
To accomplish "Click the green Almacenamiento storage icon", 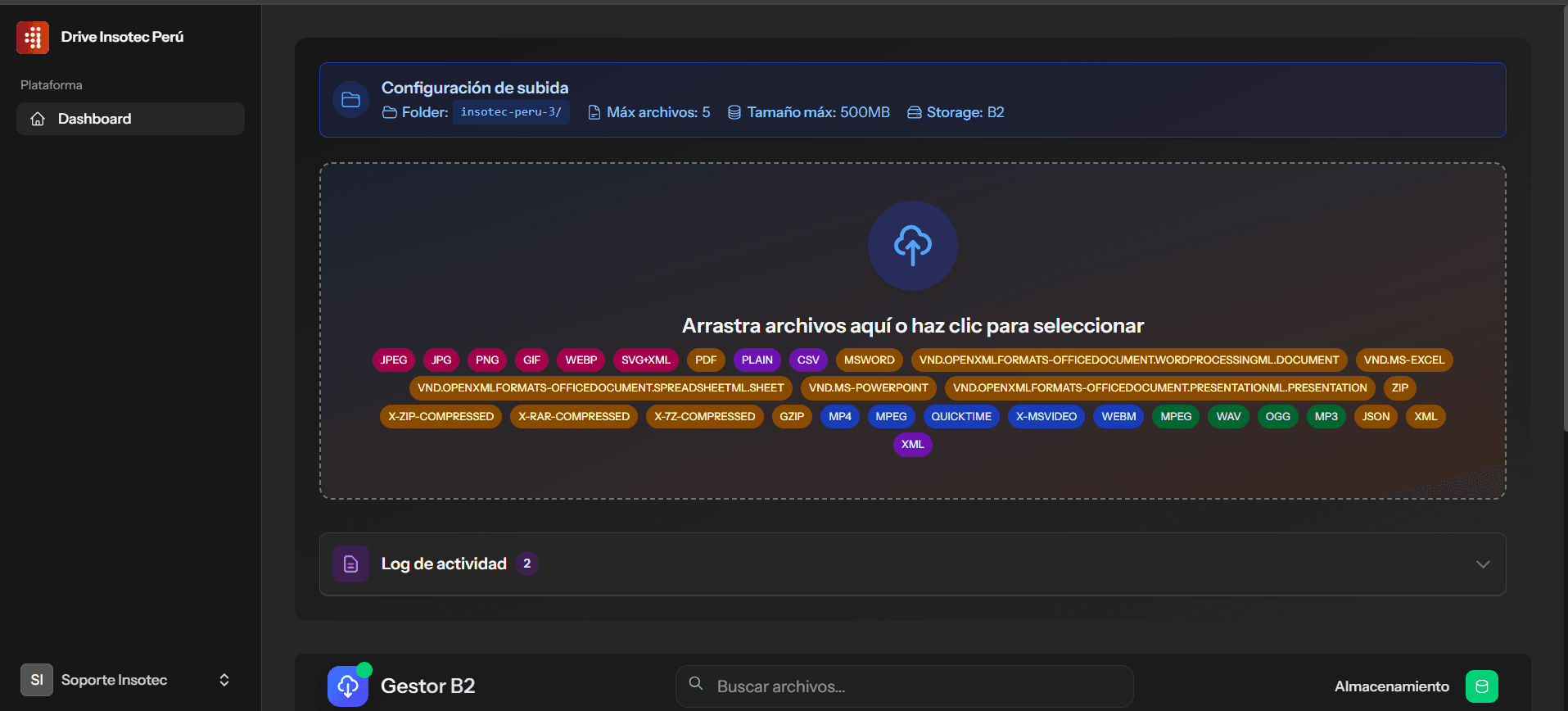I will [x=1482, y=686].
